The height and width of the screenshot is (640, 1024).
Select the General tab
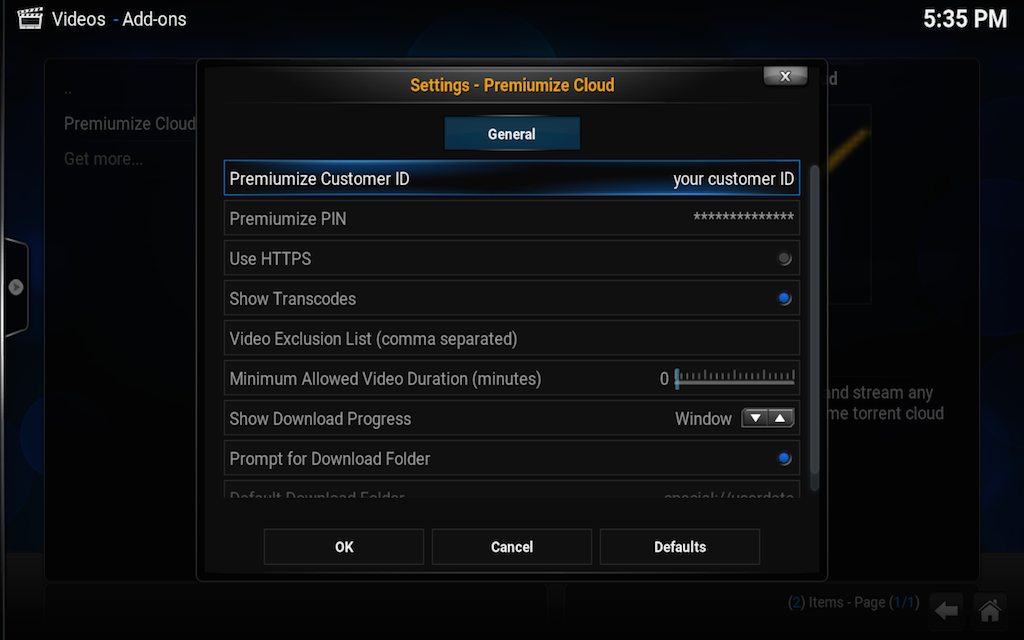click(512, 133)
